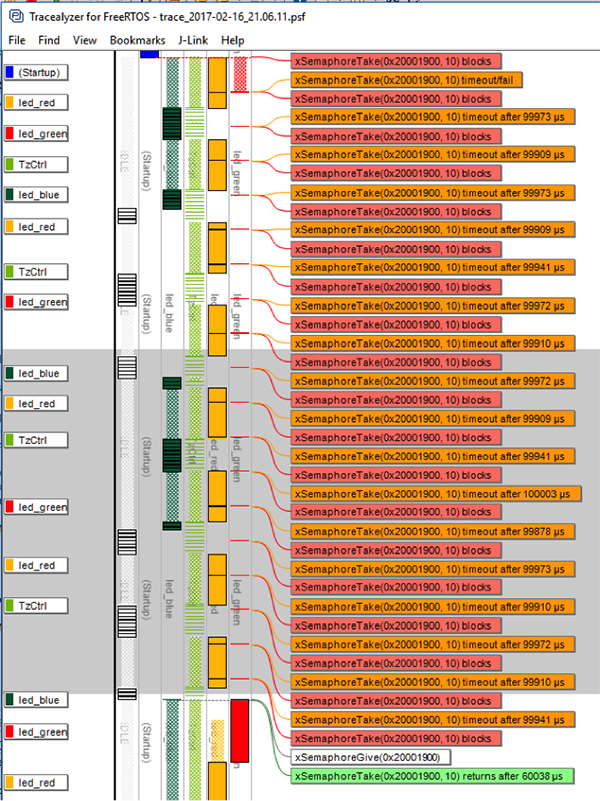
Task: Click the bottom-most led_blue task label
Action: (x=36, y=700)
